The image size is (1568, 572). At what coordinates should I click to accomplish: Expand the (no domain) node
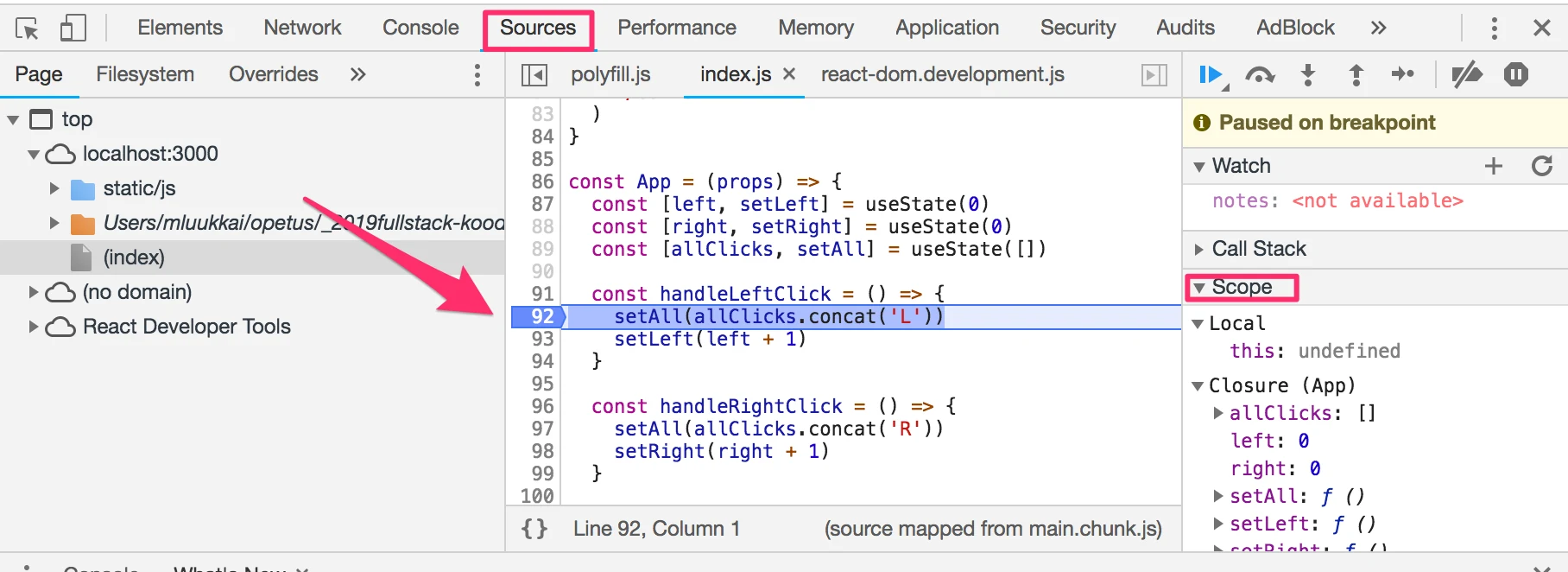[x=34, y=292]
